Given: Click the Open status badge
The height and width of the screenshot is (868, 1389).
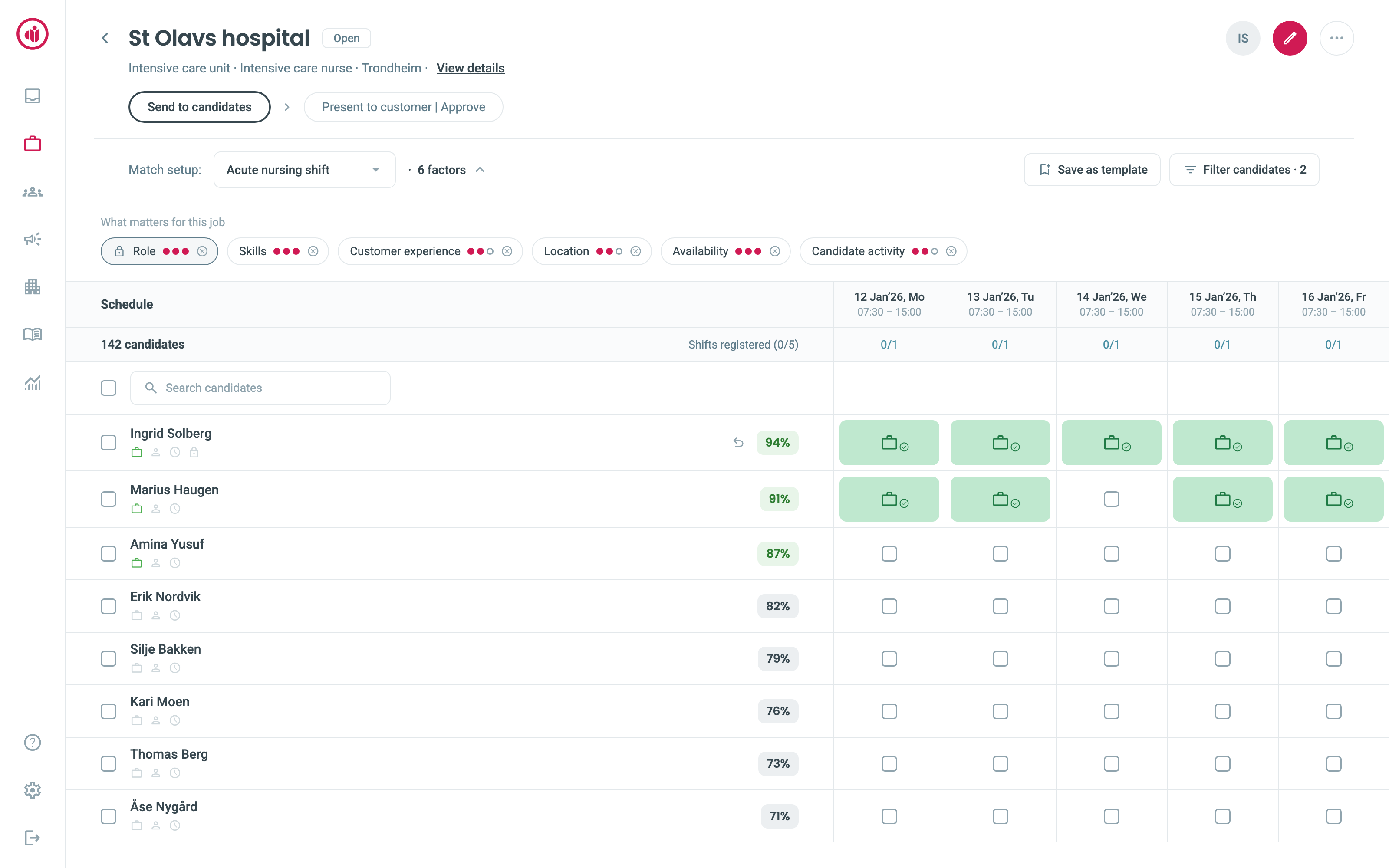Looking at the screenshot, I should [x=346, y=39].
